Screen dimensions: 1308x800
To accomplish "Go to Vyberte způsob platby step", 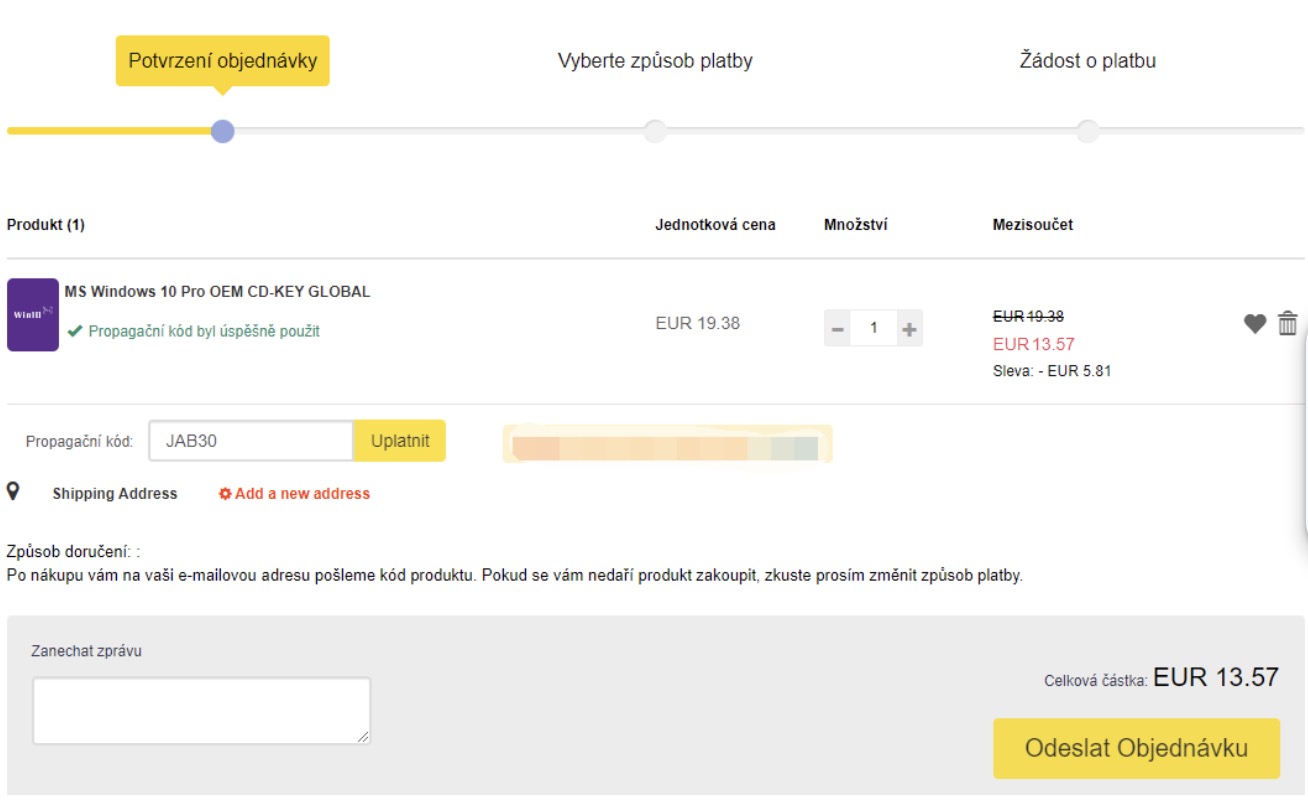I will (x=655, y=61).
